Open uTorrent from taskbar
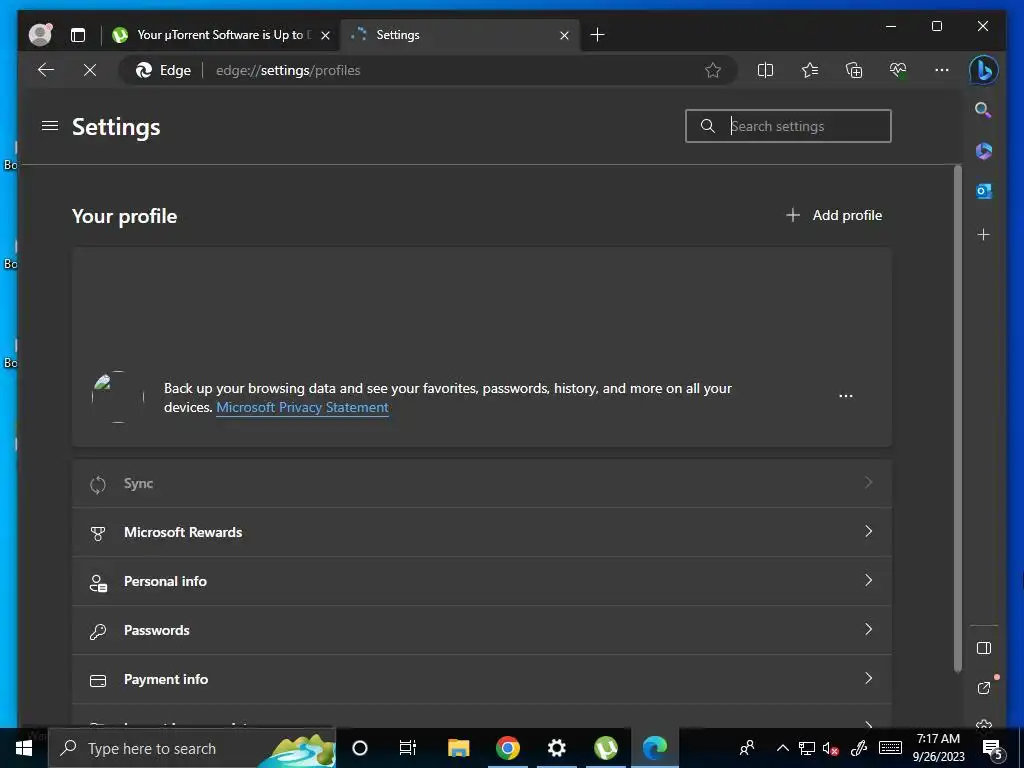1024x768 pixels. (x=606, y=748)
